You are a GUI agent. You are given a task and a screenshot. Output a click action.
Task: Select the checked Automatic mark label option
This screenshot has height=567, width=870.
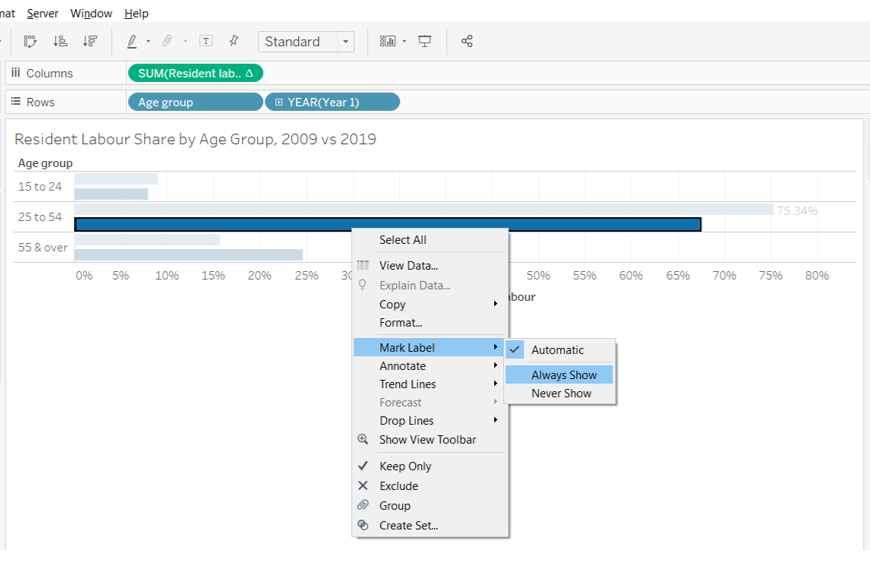tap(557, 350)
